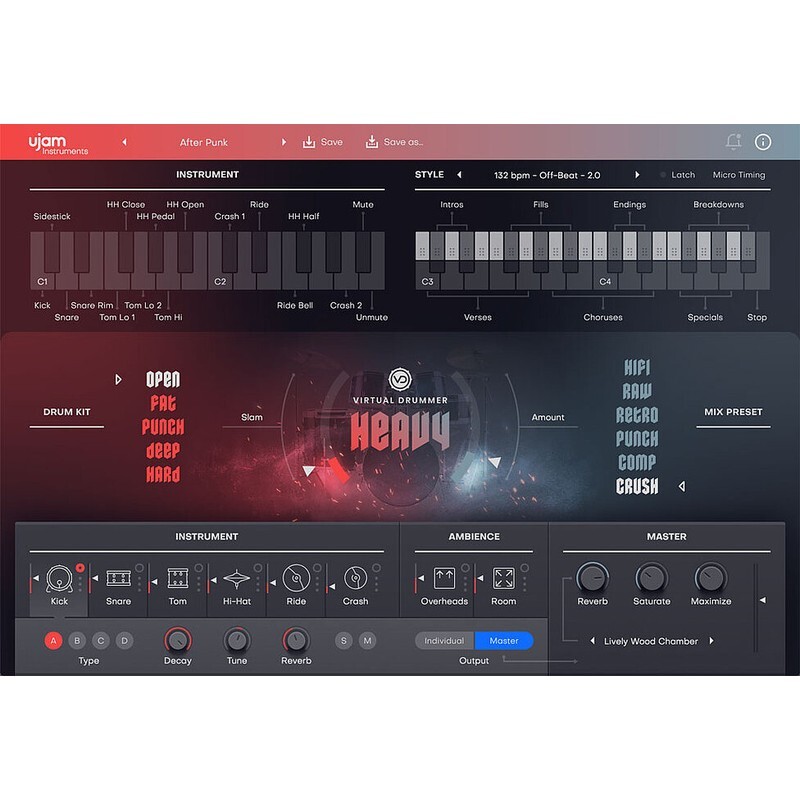Switch output to Individual

(x=444, y=641)
